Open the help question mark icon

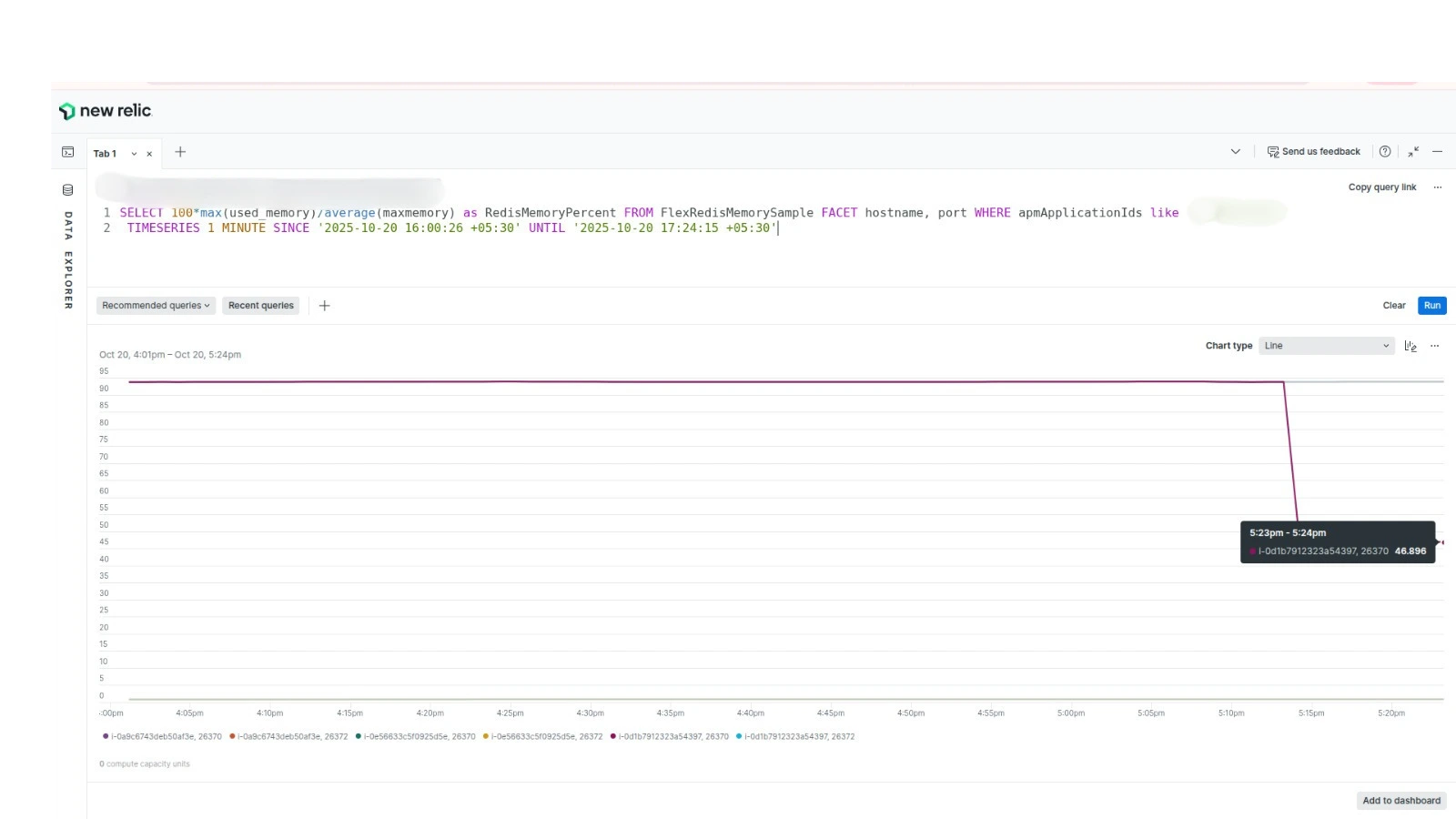[x=1385, y=152]
